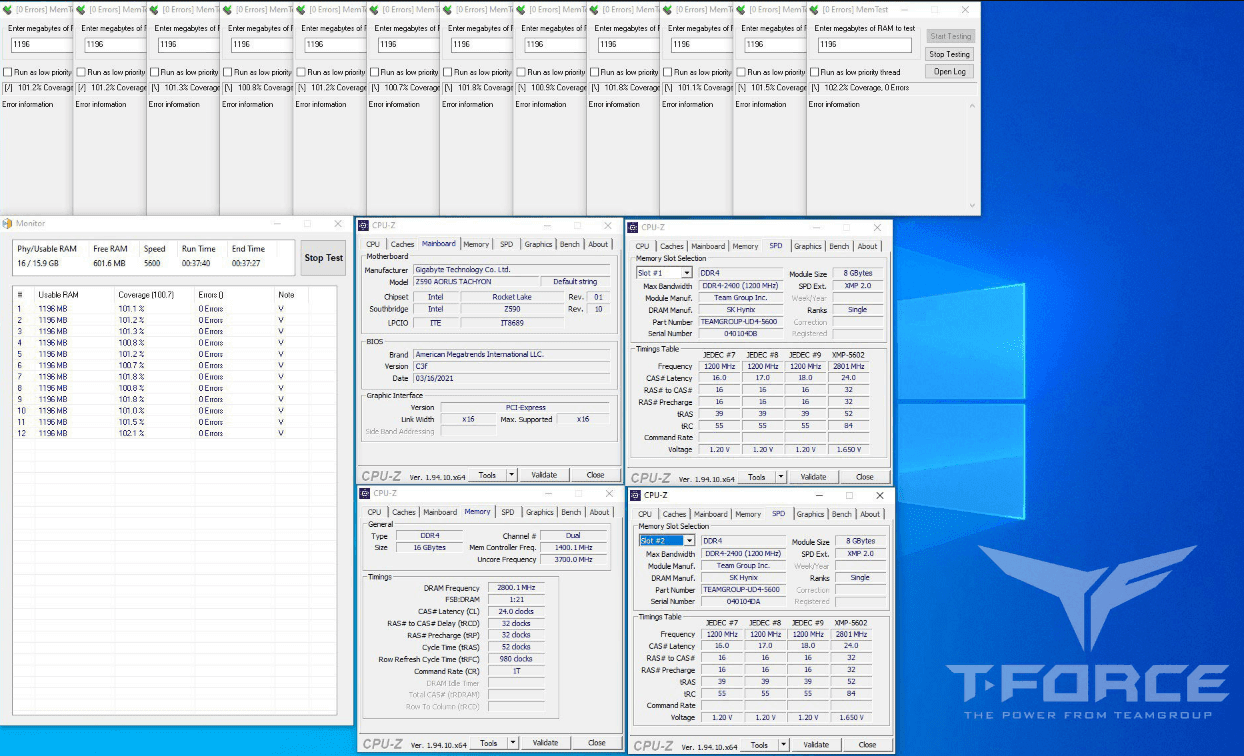Open About tab in the Slot #2 SPD window
Viewport: 1244px width, 756px height.
pos(871,514)
